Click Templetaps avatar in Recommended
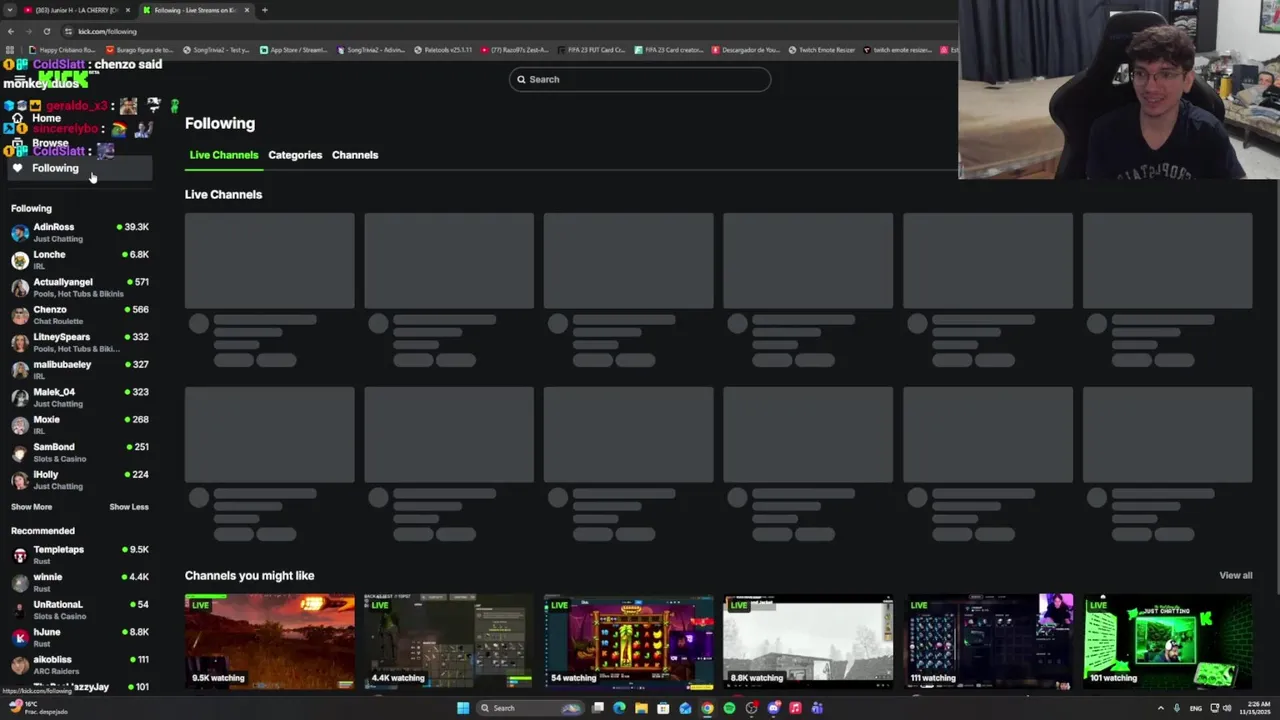Screen dimensions: 1280x720 pyautogui.click(x=20, y=555)
